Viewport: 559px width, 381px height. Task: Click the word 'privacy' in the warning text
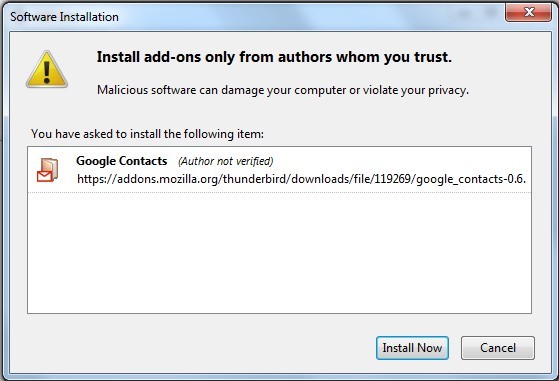(447, 91)
